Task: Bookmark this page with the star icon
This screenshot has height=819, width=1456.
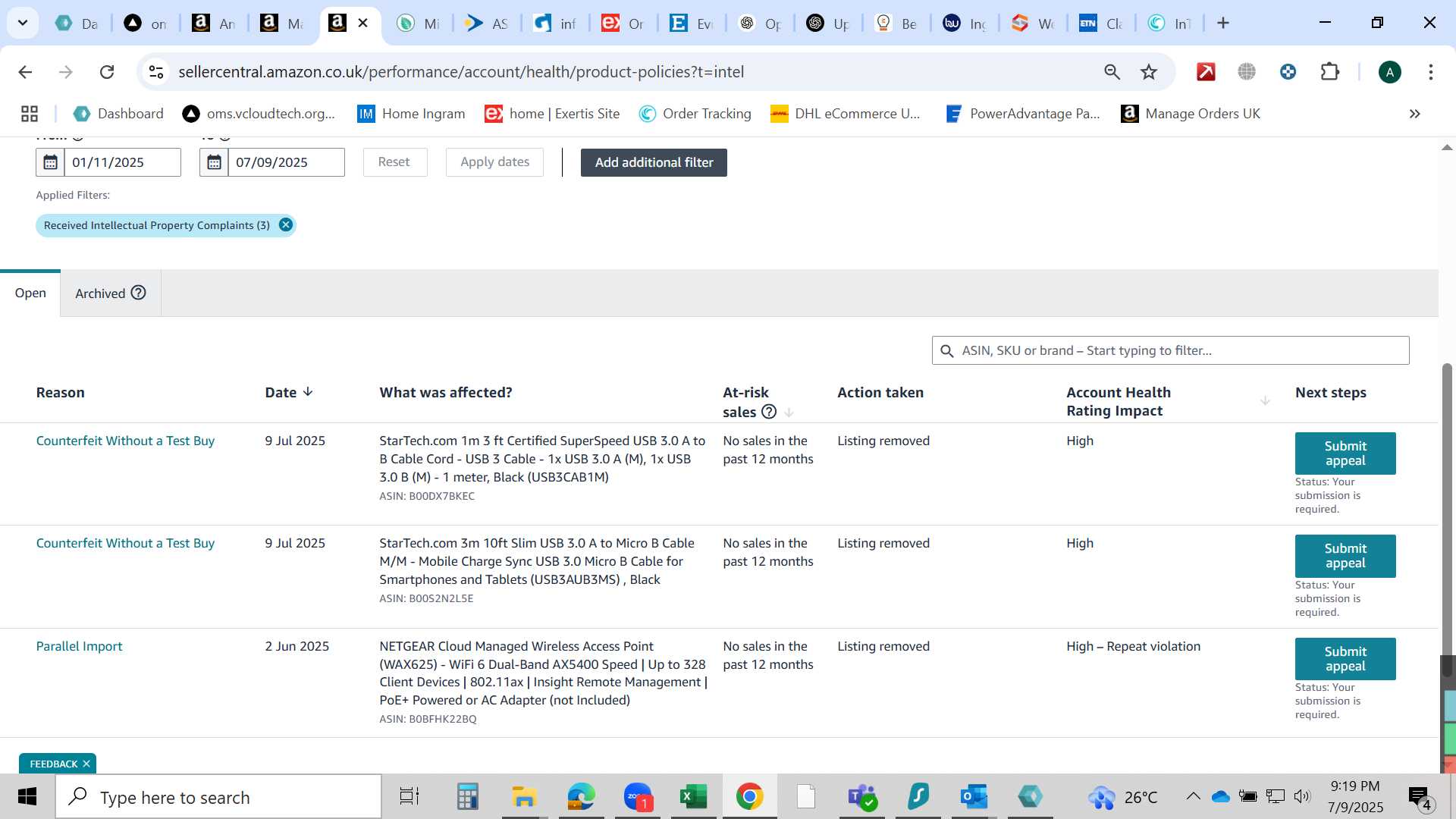Action: pyautogui.click(x=1149, y=72)
